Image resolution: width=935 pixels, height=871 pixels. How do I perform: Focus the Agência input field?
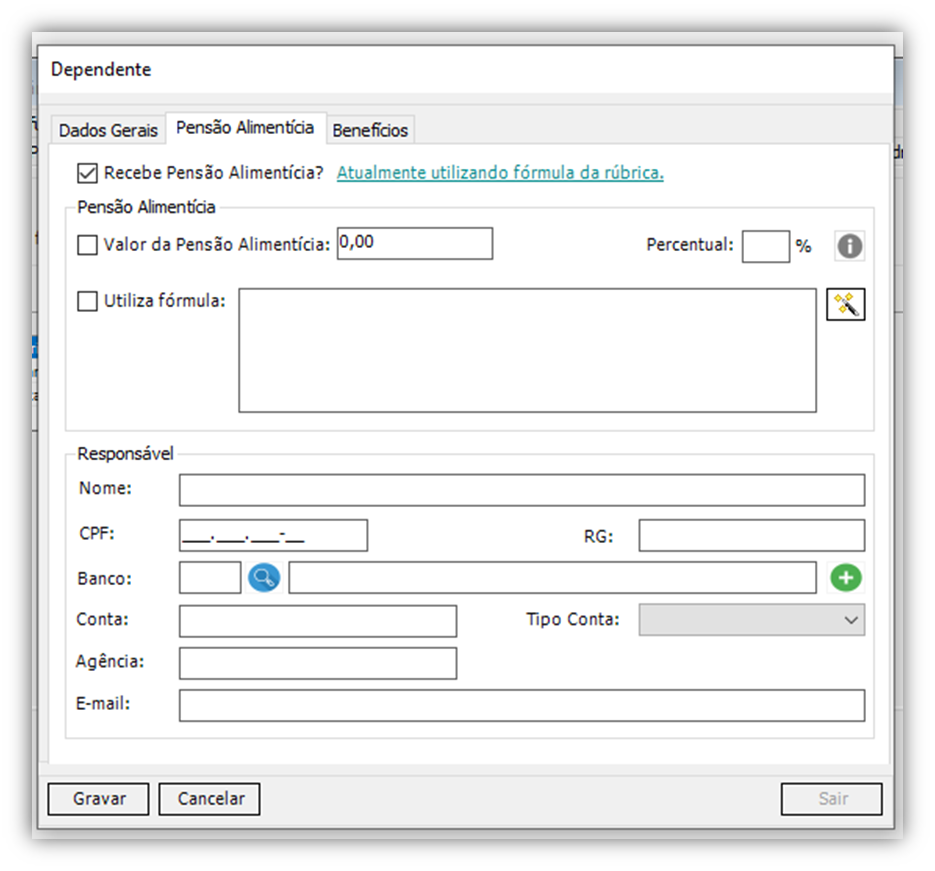[318, 664]
